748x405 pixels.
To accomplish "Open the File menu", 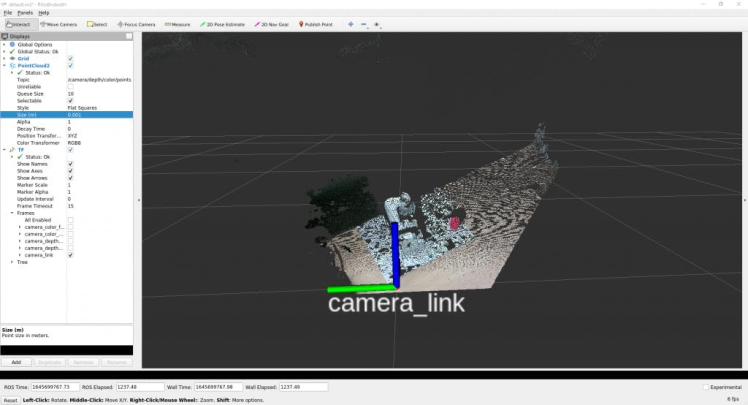I will (8, 12).
